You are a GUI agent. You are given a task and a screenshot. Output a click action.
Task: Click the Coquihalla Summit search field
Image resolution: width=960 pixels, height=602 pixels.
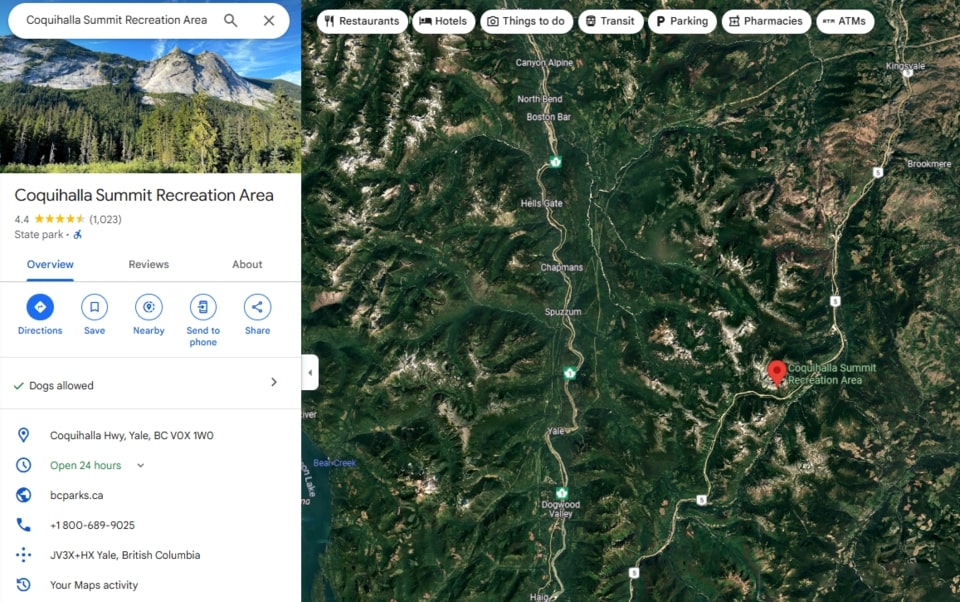coord(116,20)
